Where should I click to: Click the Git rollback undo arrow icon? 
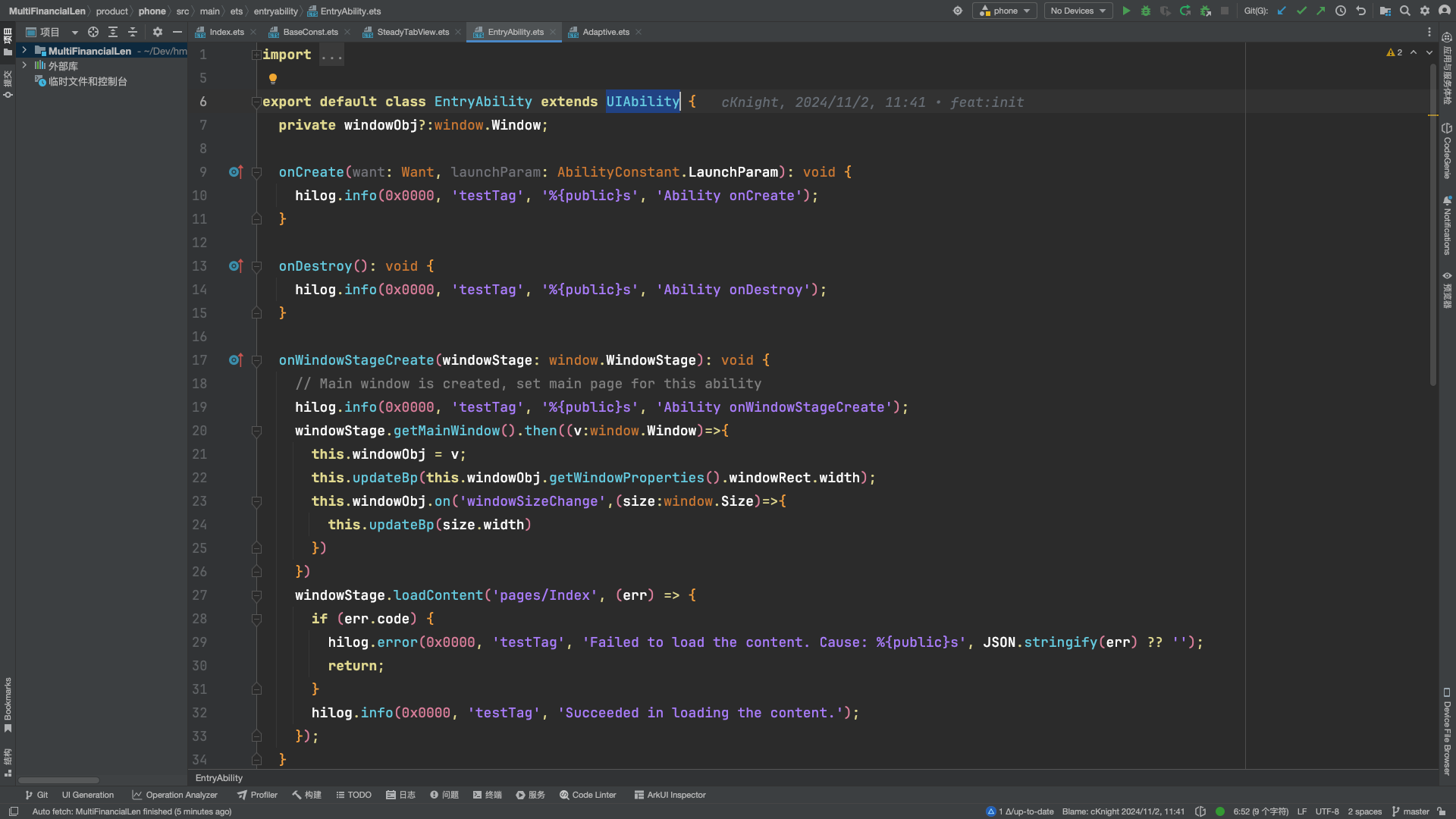[x=1360, y=11]
